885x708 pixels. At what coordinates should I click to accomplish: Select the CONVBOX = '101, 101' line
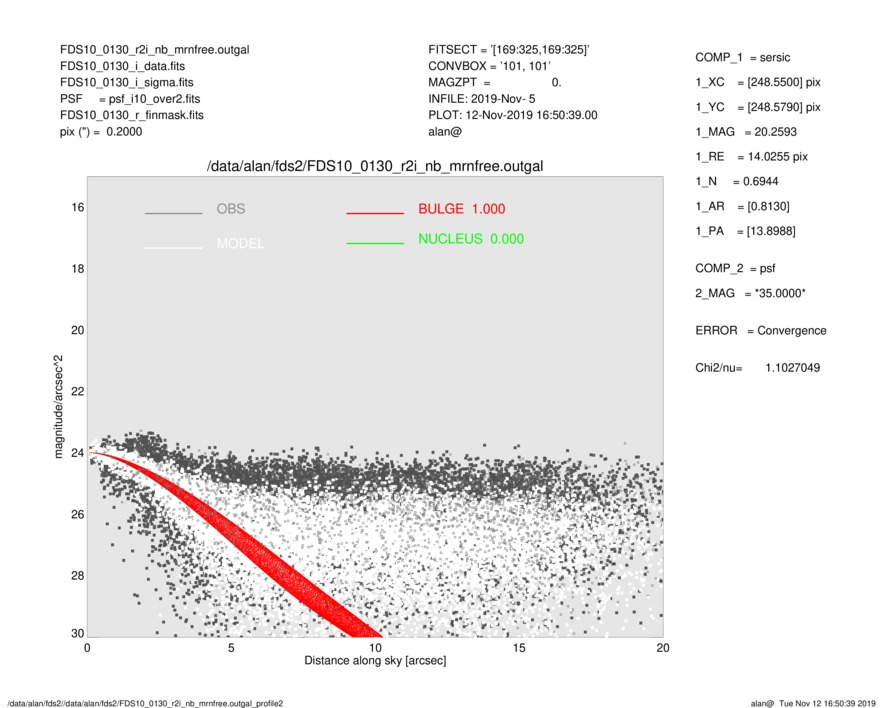[x=489, y=66]
